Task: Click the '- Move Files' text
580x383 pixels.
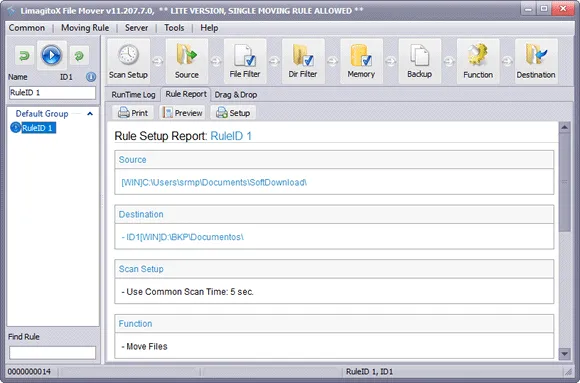Action: 144,347
